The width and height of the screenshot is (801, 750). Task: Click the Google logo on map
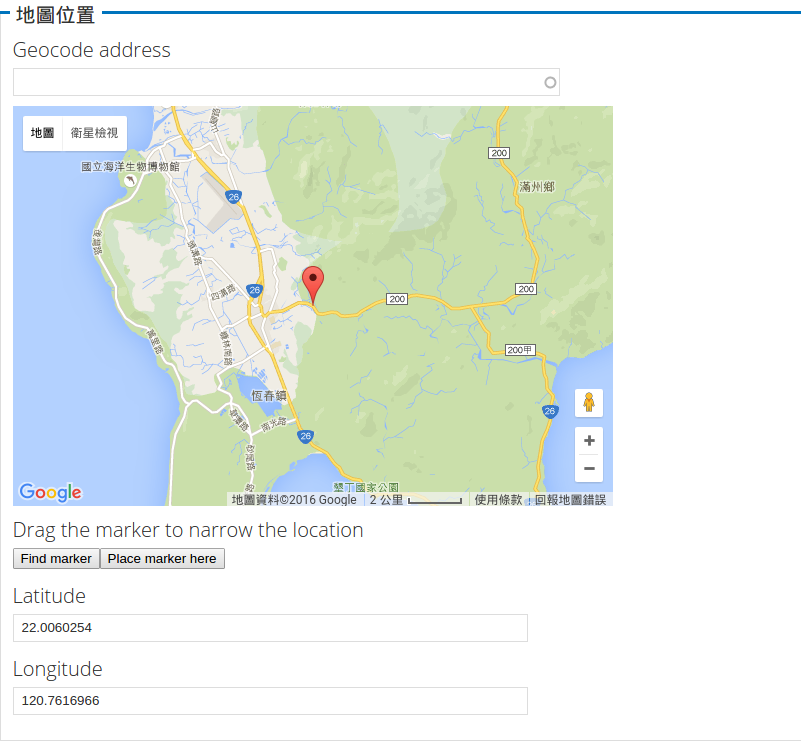point(50,493)
